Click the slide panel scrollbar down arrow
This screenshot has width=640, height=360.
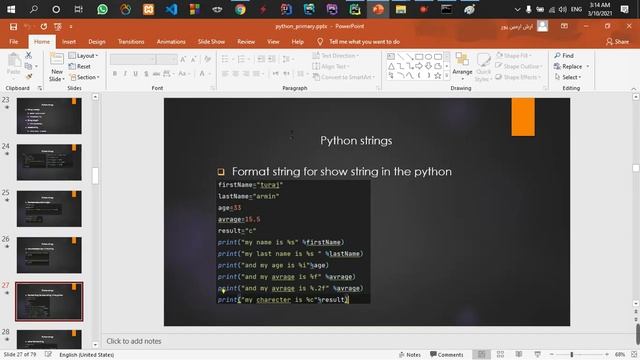point(95,344)
